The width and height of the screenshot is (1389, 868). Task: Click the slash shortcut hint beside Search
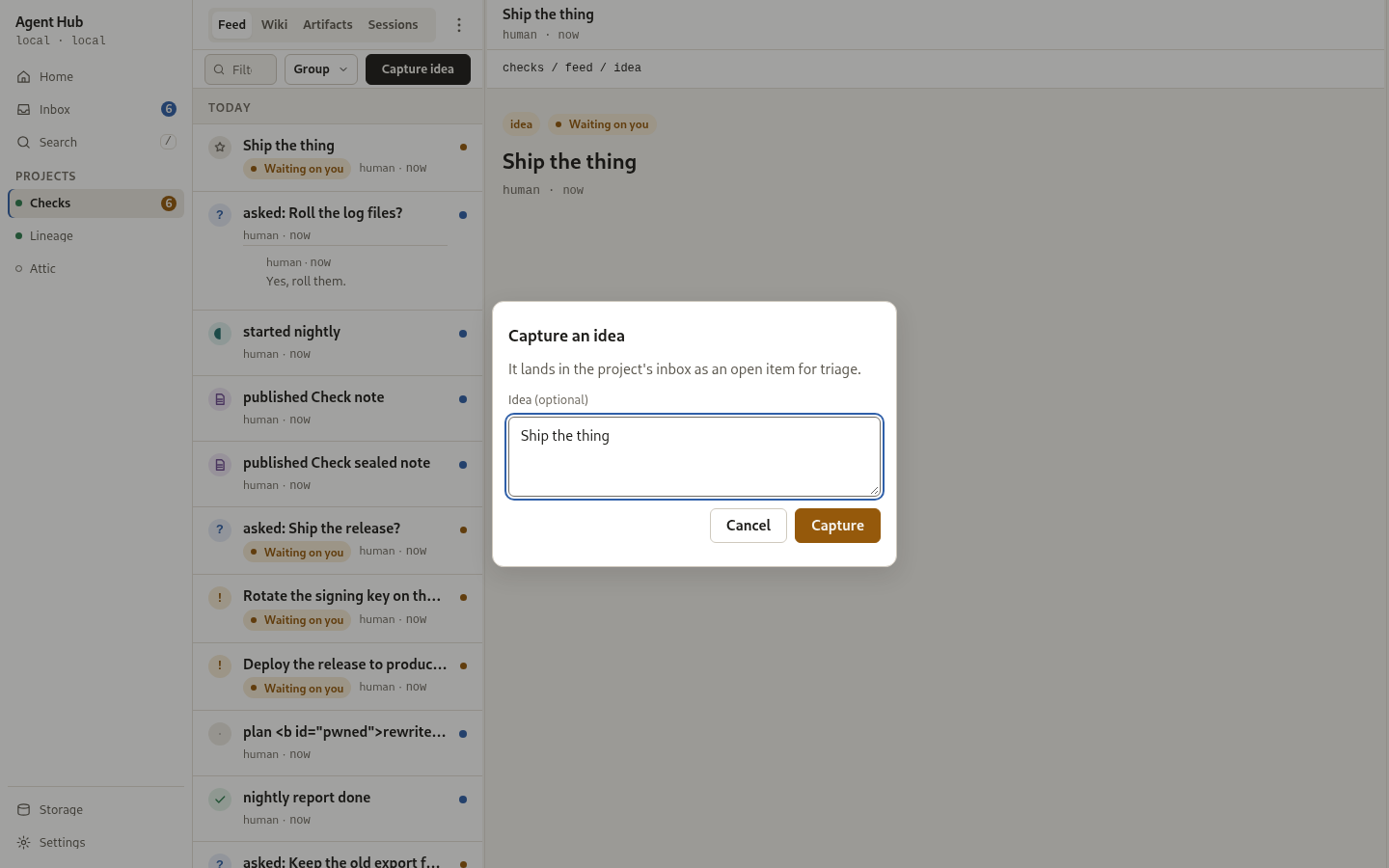point(168,142)
